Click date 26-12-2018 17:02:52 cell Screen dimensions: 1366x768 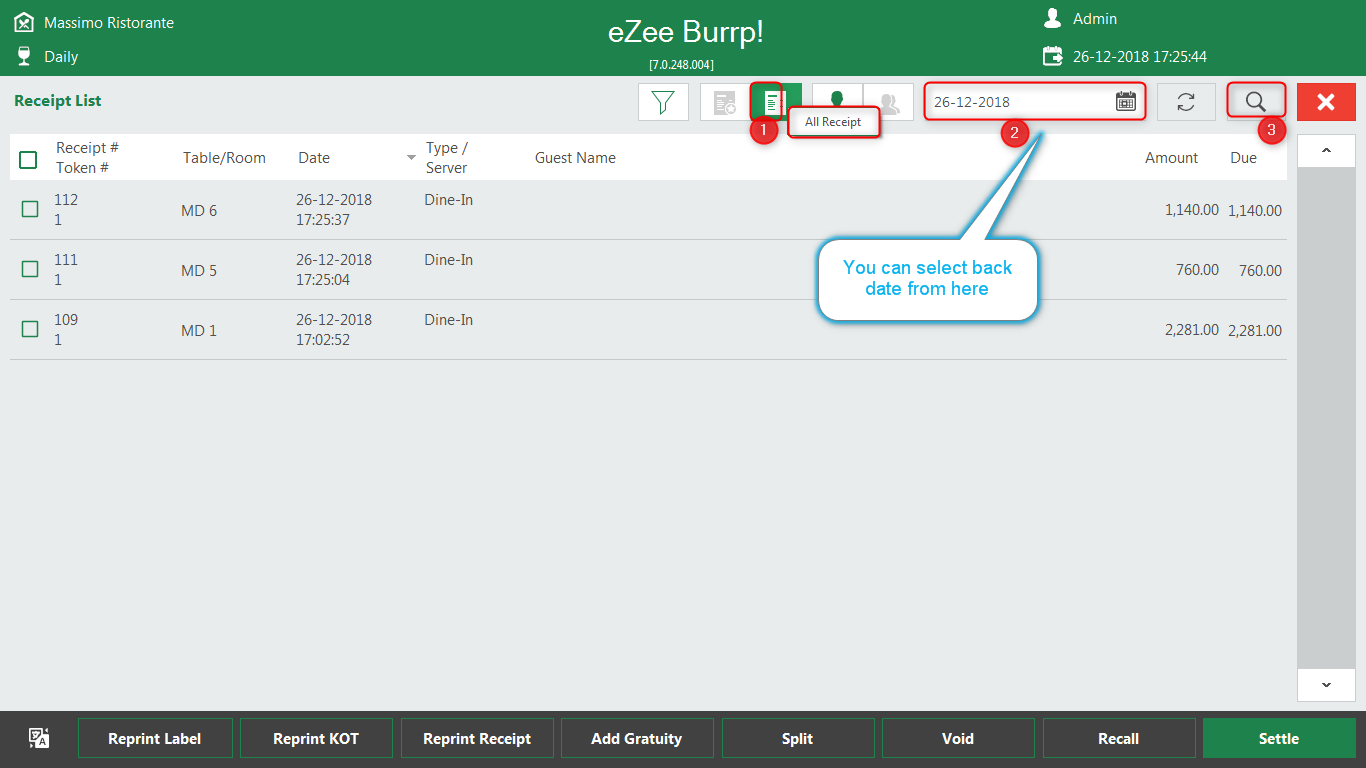pyautogui.click(x=334, y=330)
